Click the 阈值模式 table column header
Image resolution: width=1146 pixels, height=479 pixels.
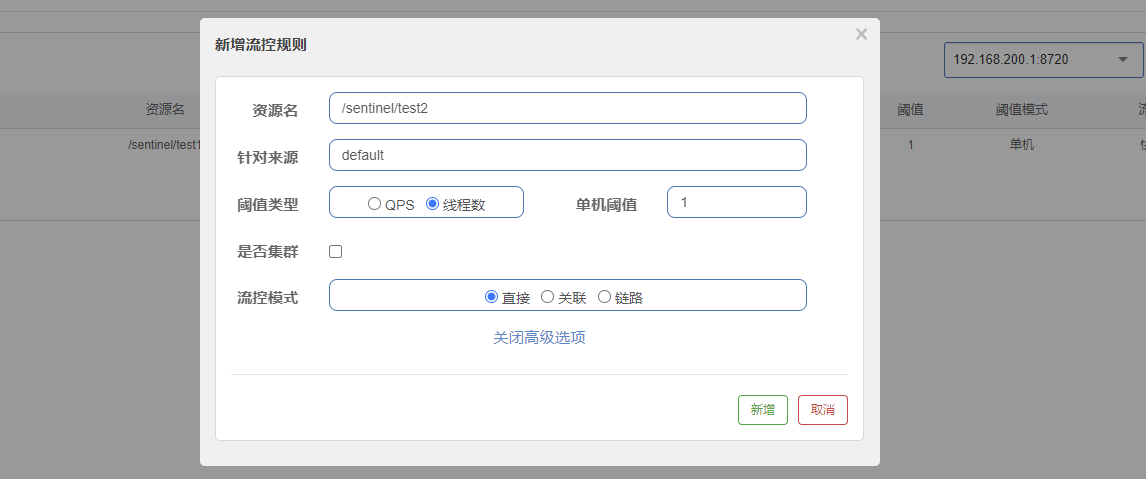click(1021, 110)
